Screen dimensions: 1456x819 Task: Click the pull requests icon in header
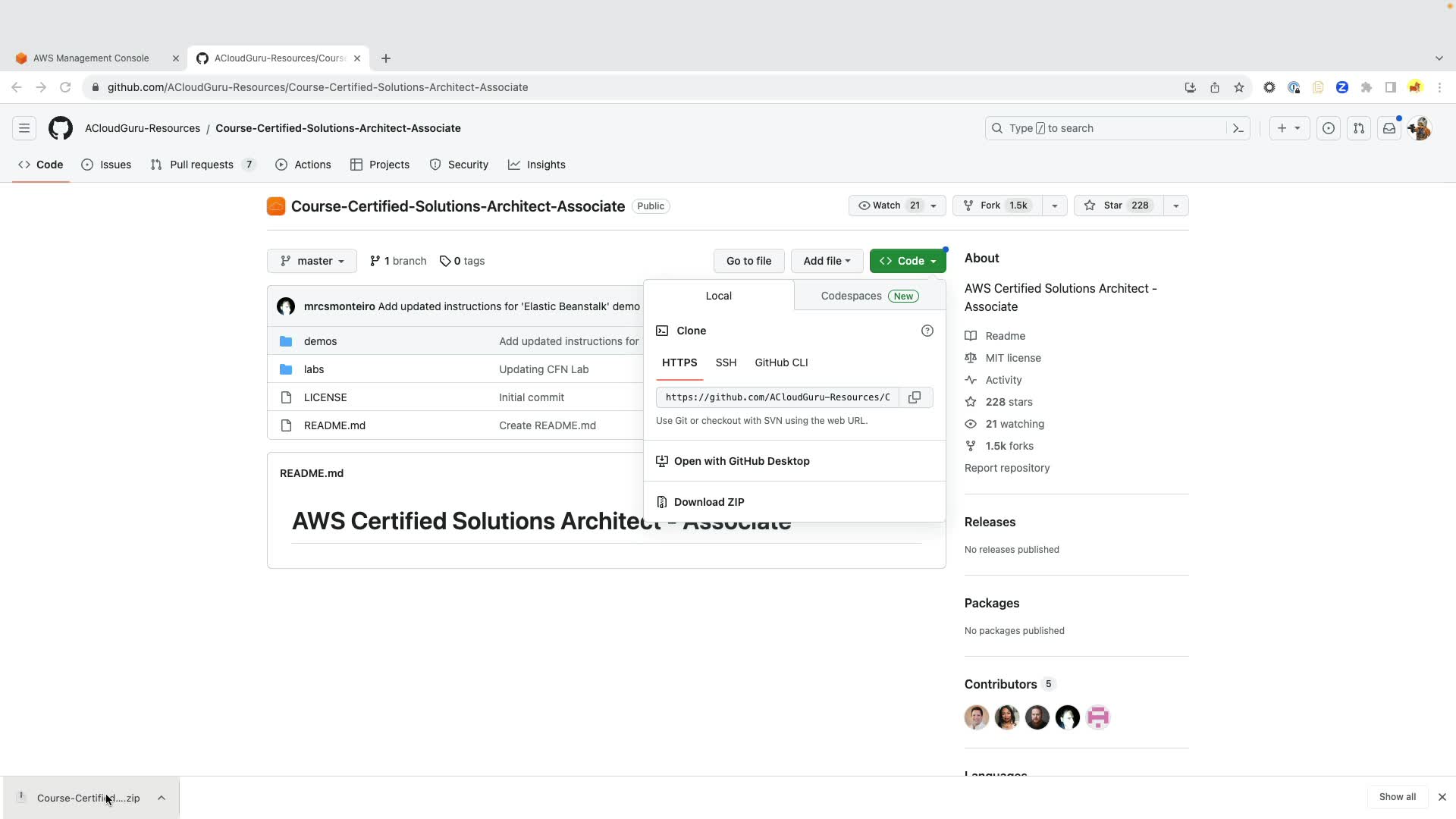tap(1358, 128)
